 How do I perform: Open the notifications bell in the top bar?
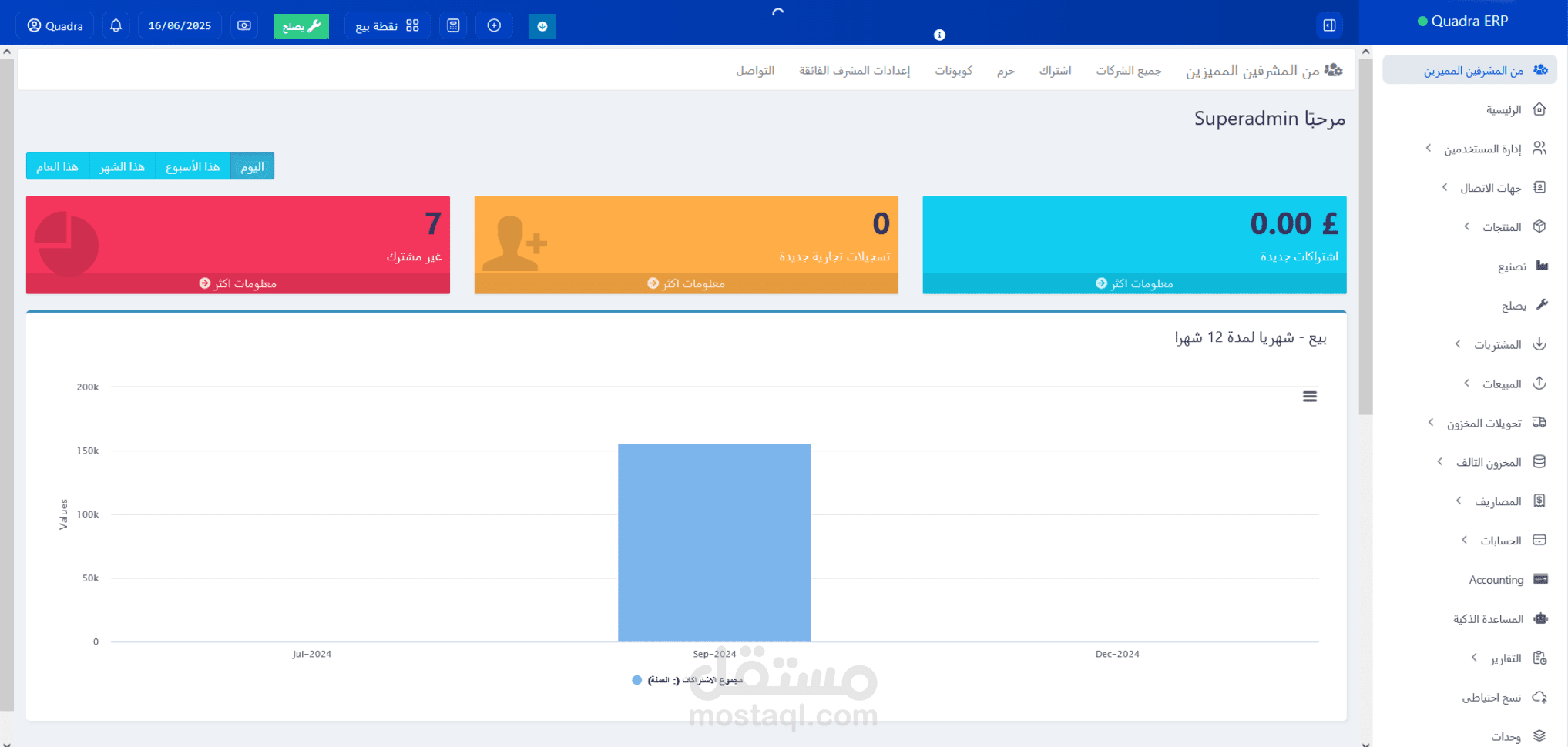coord(116,25)
